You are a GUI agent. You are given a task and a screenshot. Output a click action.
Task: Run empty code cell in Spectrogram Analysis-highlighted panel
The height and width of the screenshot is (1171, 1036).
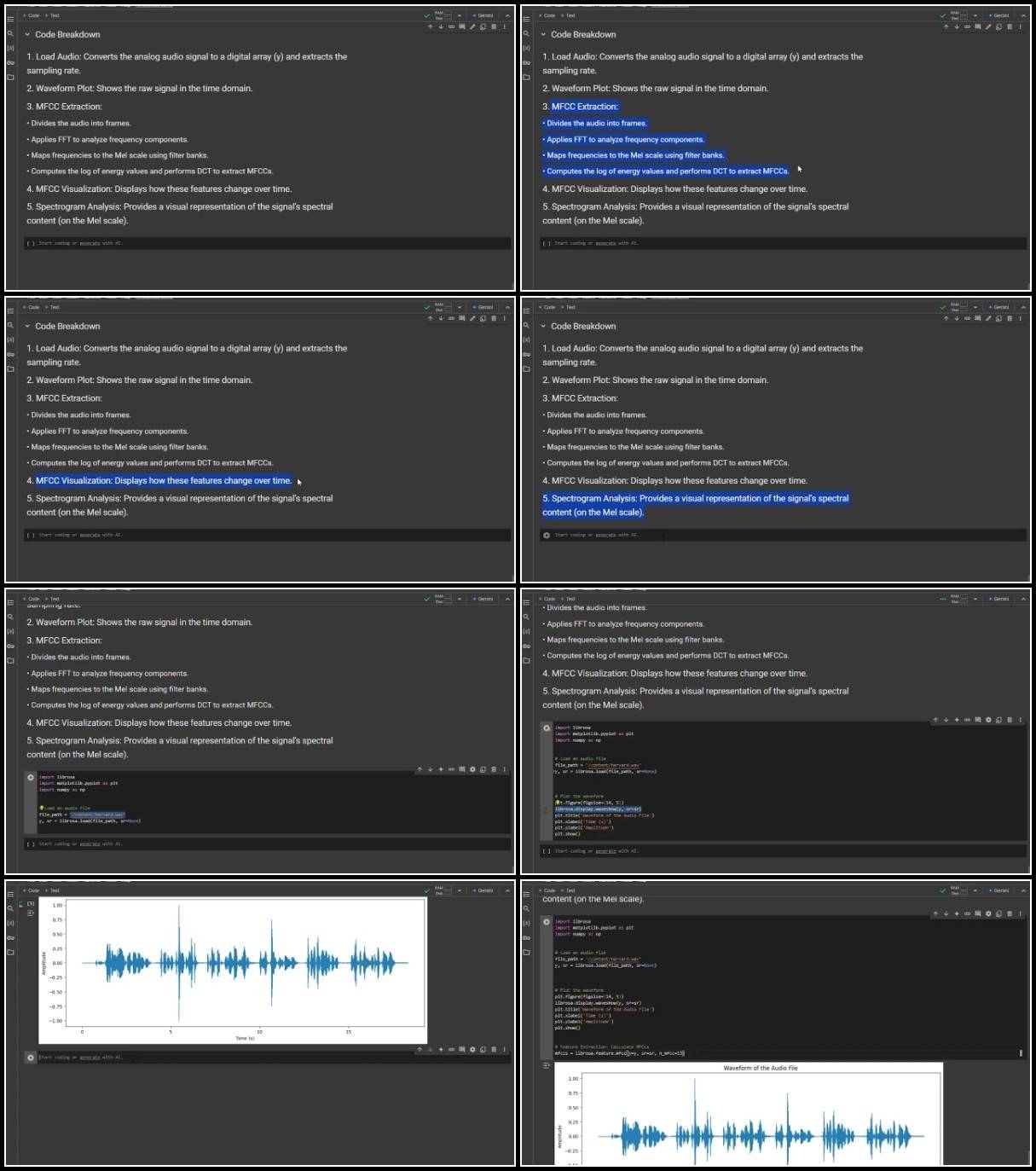coord(547,535)
